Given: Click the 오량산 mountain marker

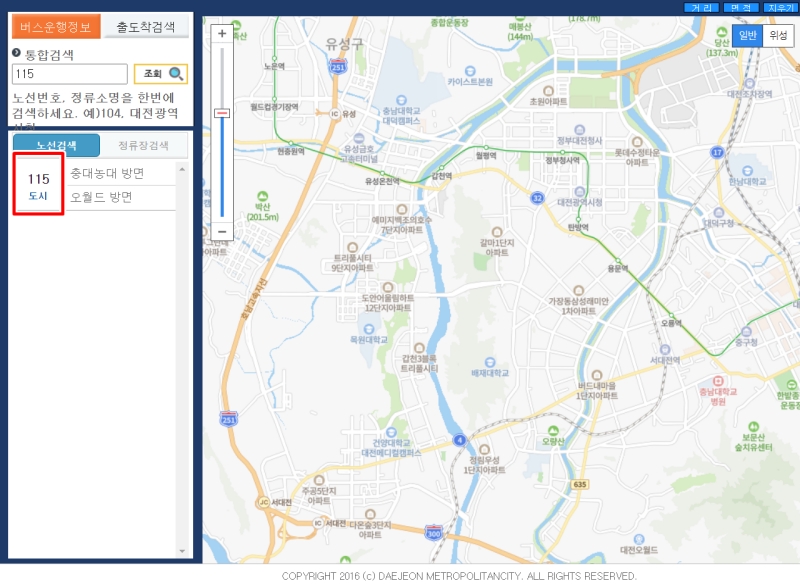Looking at the screenshot, I should tap(553, 431).
